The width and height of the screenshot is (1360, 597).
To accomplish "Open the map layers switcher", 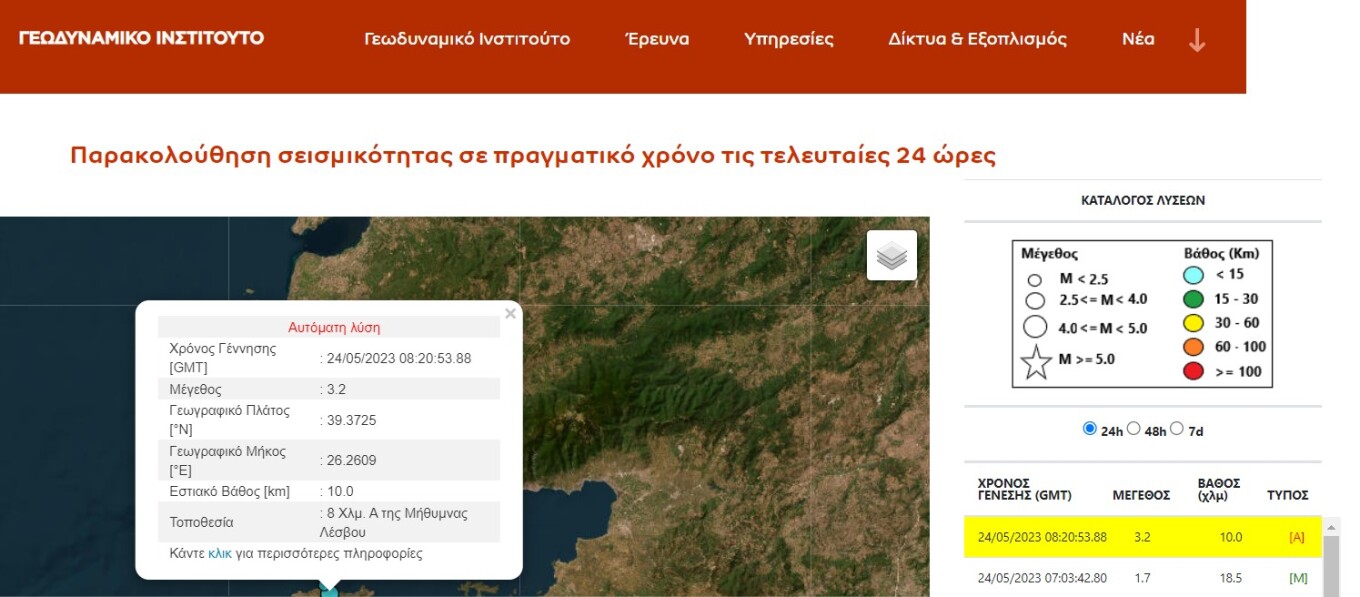I will click(x=891, y=256).
